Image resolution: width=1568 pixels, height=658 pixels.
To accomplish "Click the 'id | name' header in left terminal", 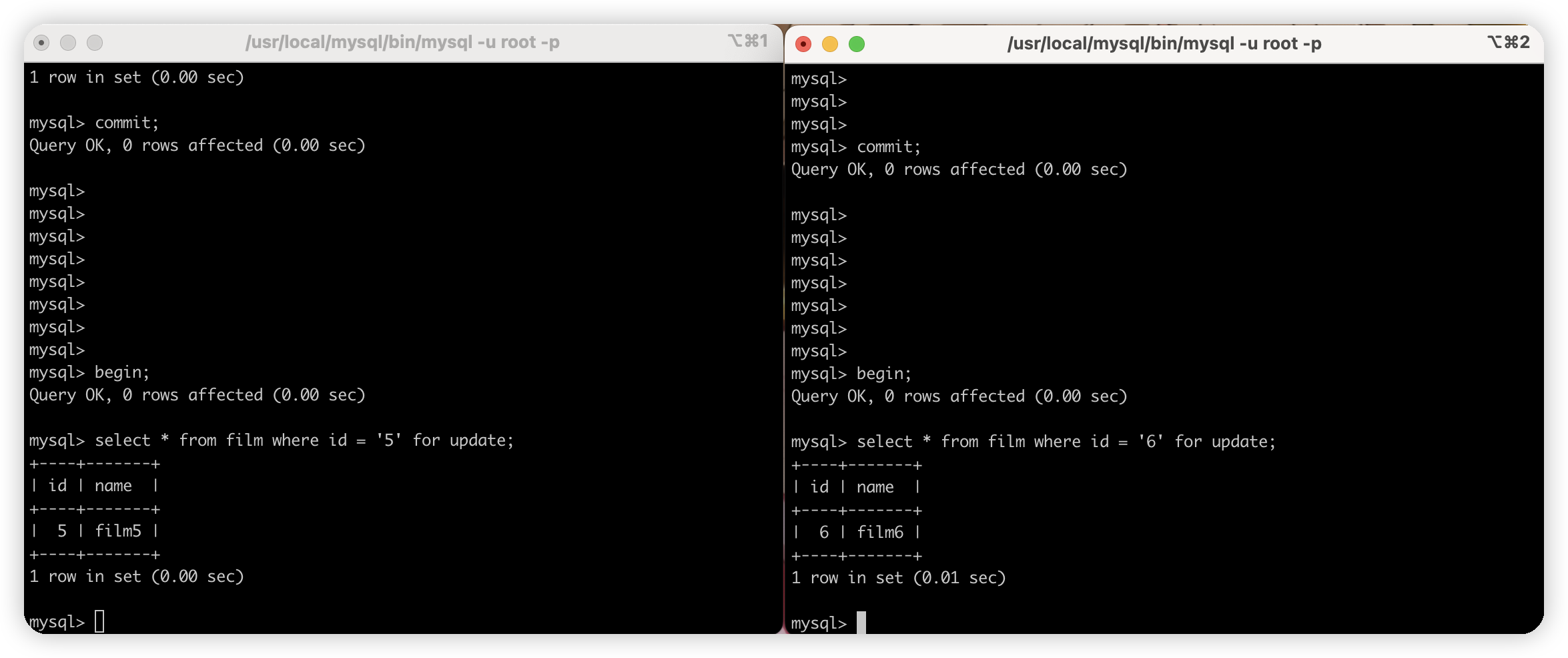I will pos(94,486).
